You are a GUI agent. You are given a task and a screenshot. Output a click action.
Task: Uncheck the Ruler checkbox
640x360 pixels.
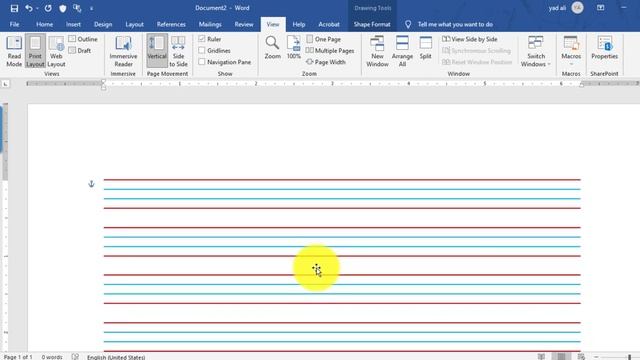click(x=202, y=39)
